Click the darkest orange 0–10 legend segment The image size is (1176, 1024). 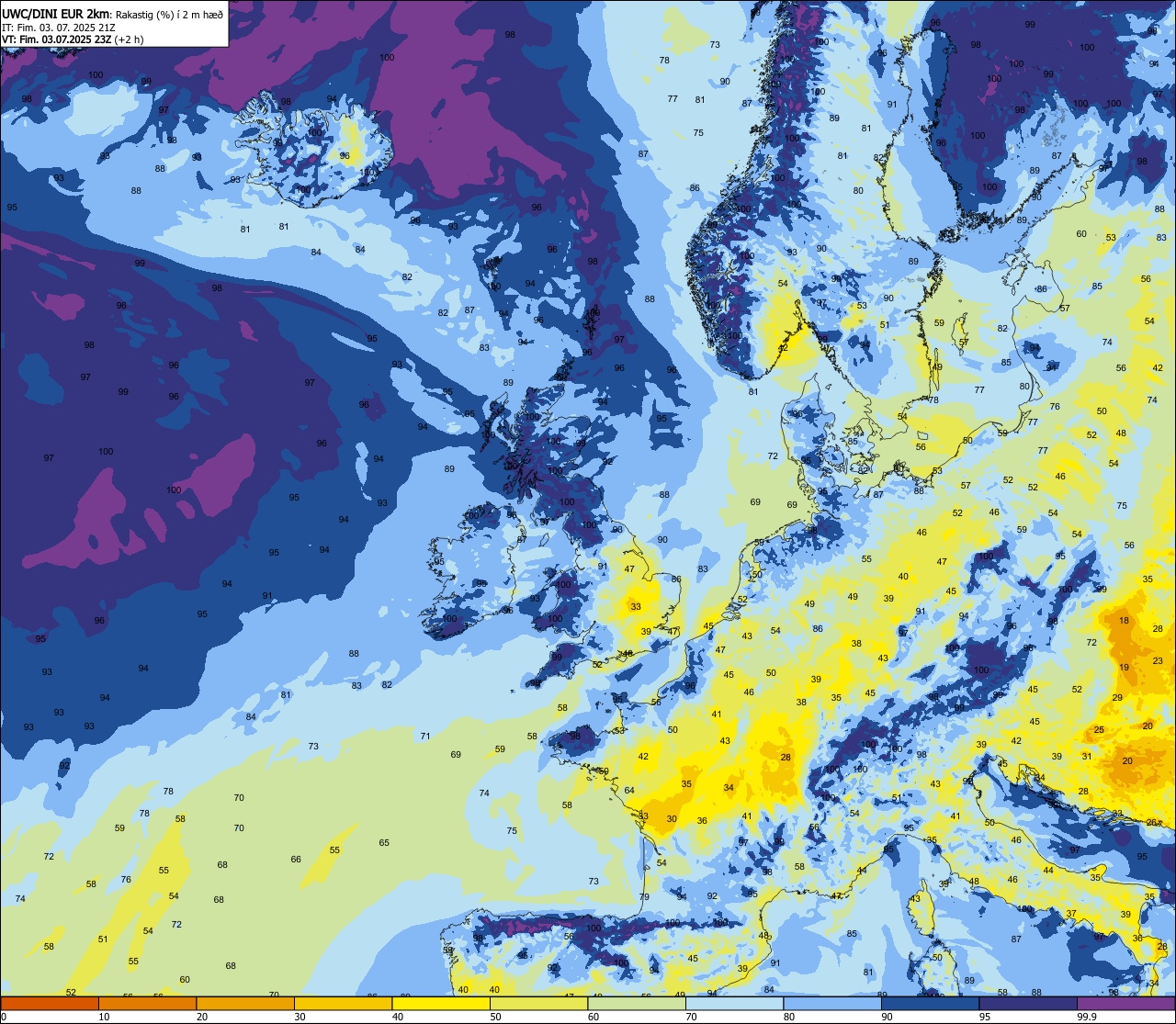tap(50, 1004)
